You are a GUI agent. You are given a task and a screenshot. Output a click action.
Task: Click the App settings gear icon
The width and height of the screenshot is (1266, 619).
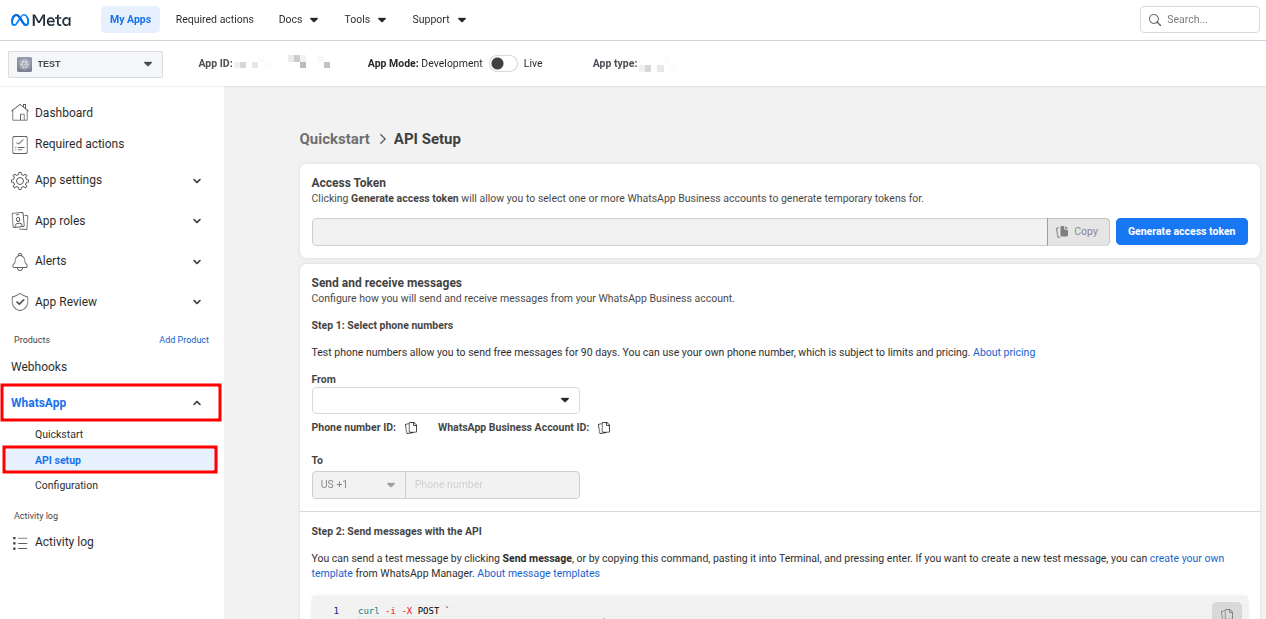(19, 181)
